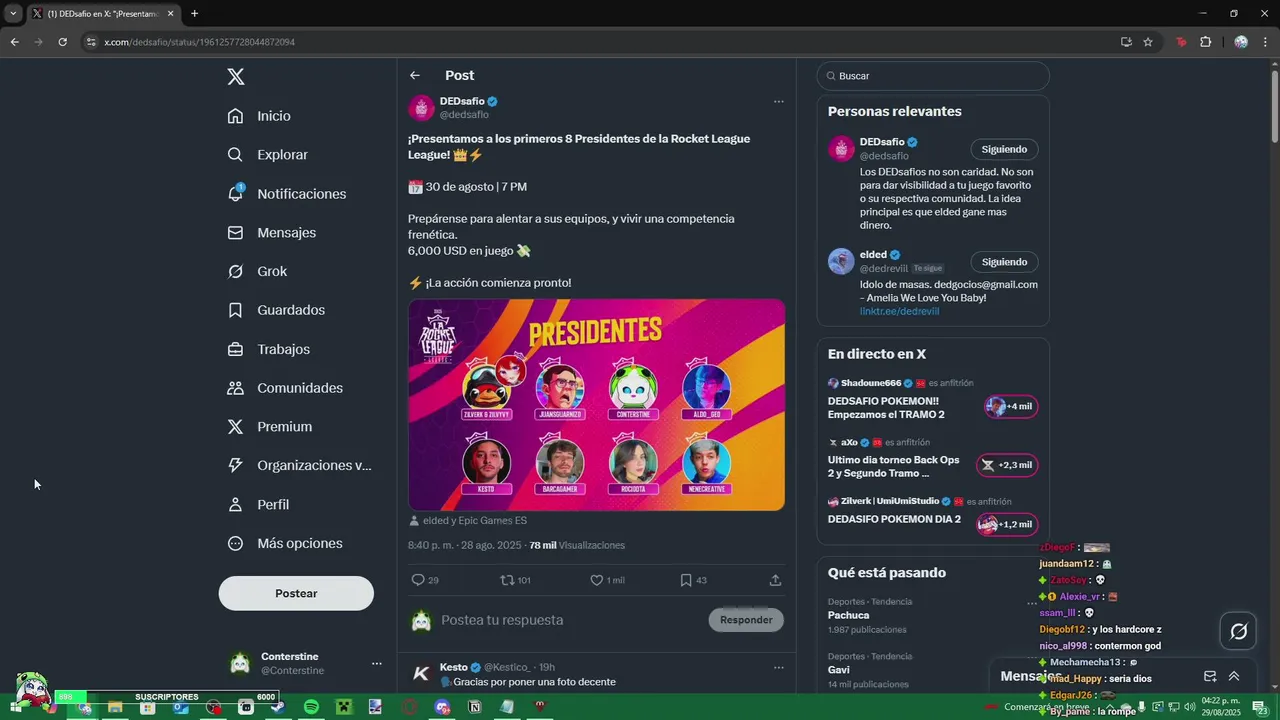Click the repost icon with 101
1280x720 pixels.
(507, 580)
